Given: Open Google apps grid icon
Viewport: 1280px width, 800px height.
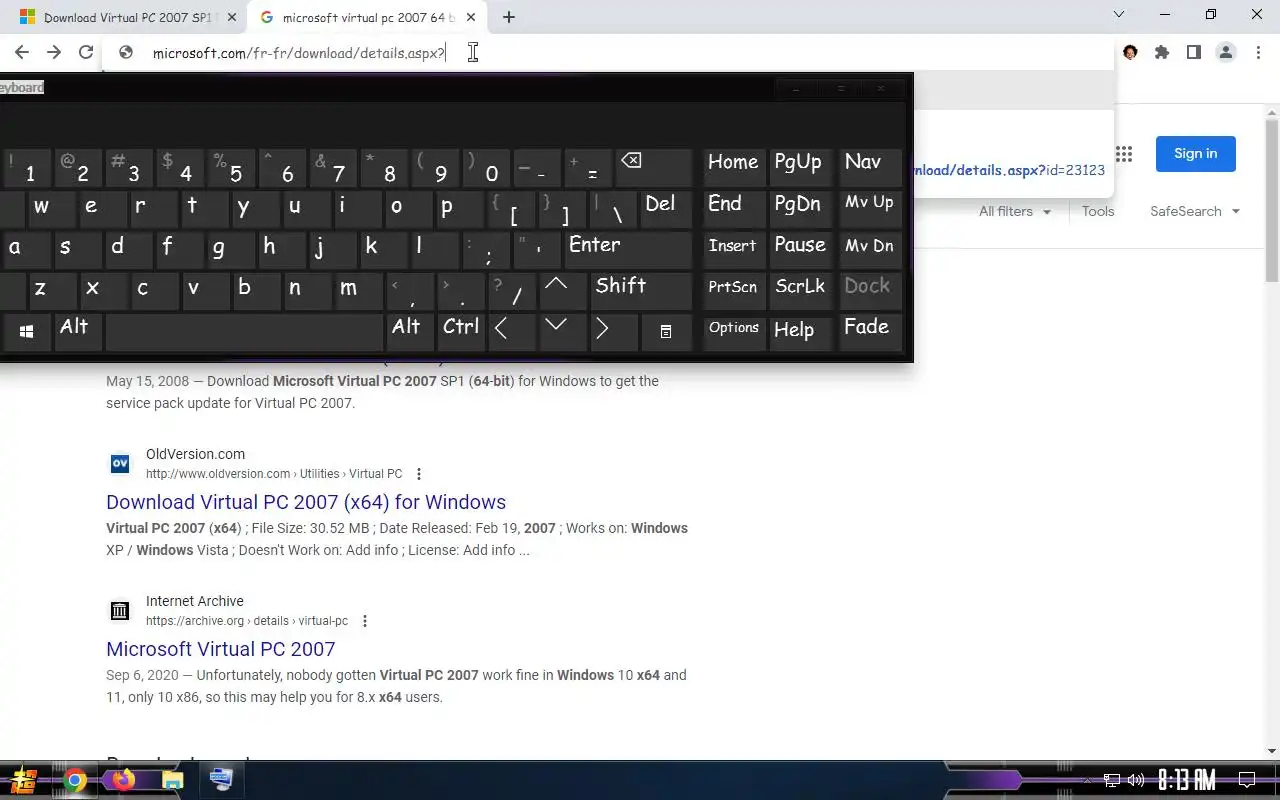Looking at the screenshot, I should (x=1124, y=154).
